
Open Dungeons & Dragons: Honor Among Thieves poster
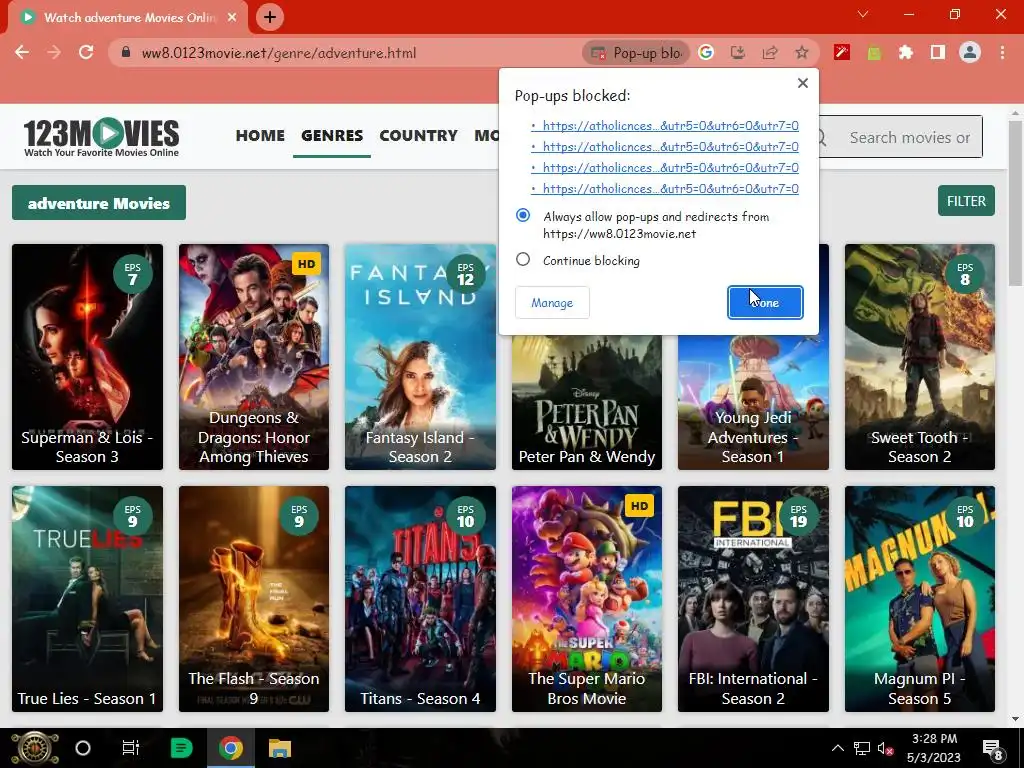[254, 357]
